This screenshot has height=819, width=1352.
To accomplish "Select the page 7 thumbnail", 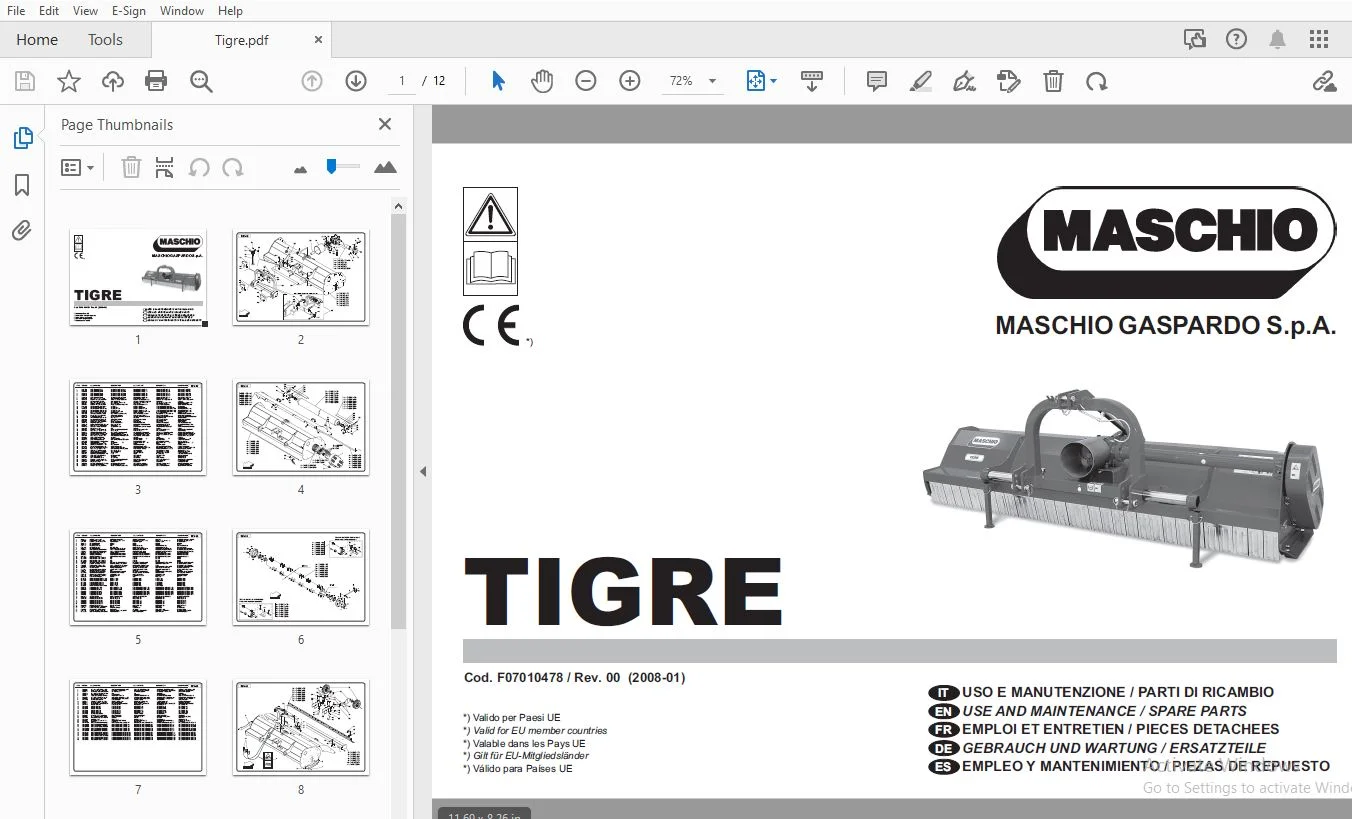I will coord(138,727).
